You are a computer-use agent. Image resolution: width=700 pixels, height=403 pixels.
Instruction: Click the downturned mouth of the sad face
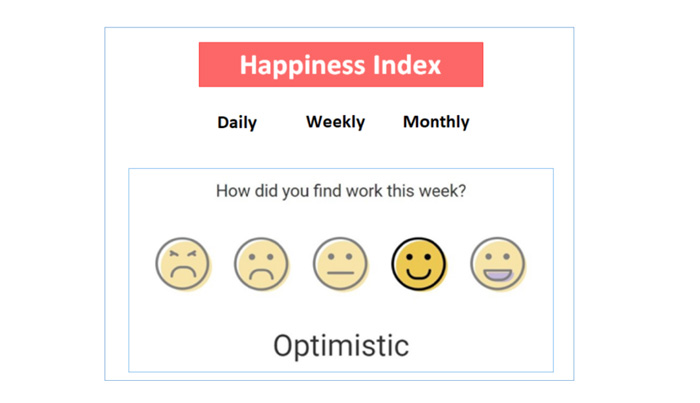262,274
